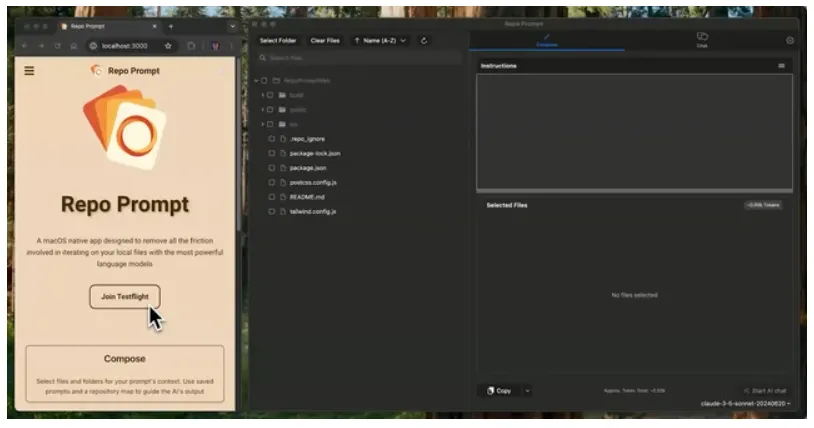Check the tailwind.config.js checkbox

point(272,211)
